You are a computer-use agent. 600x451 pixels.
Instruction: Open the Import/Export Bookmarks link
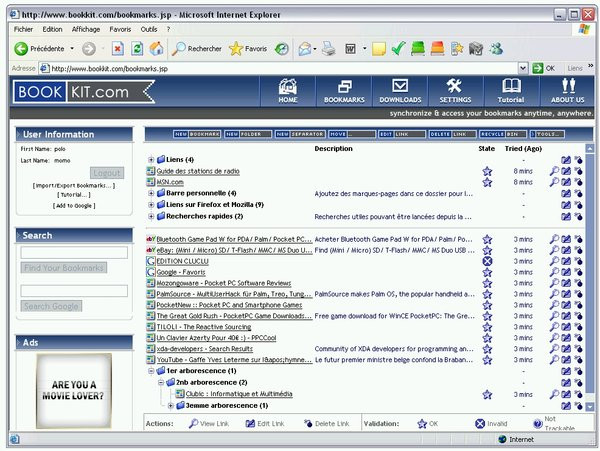point(74,186)
